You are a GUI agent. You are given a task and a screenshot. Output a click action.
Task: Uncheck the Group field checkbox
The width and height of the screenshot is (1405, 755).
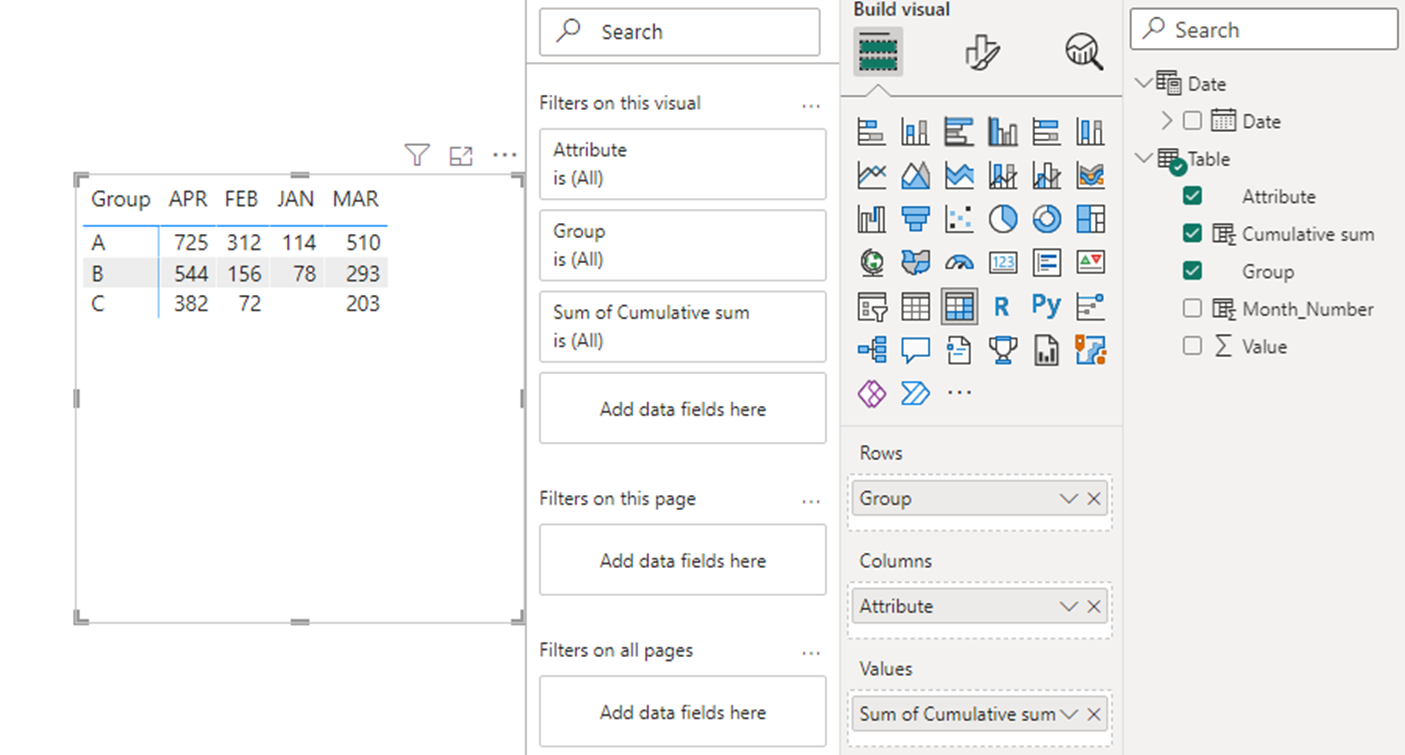click(1192, 271)
